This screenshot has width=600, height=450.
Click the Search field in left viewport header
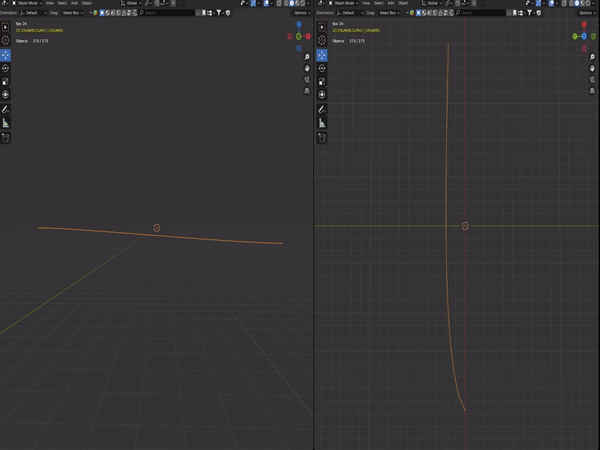167,13
